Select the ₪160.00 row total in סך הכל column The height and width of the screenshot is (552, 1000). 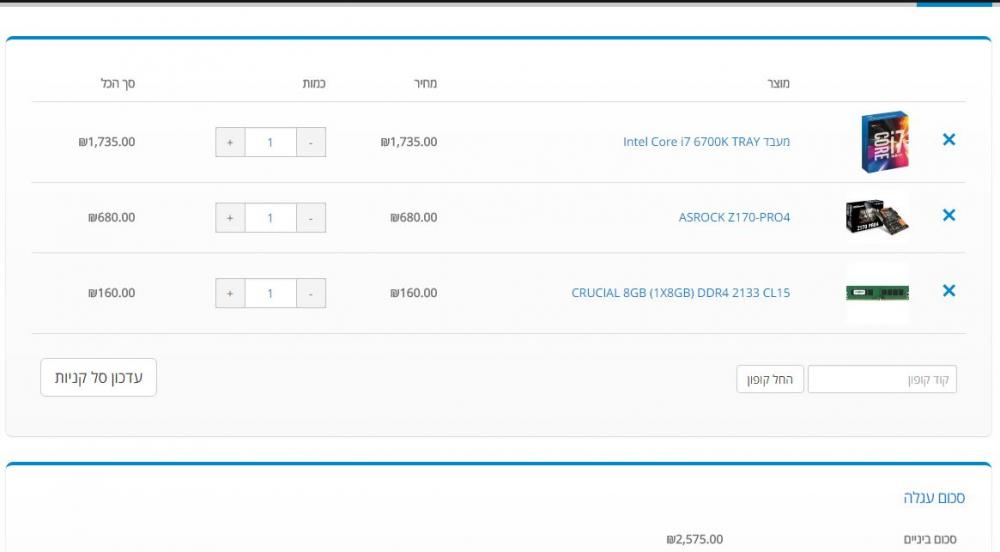tap(112, 293)
